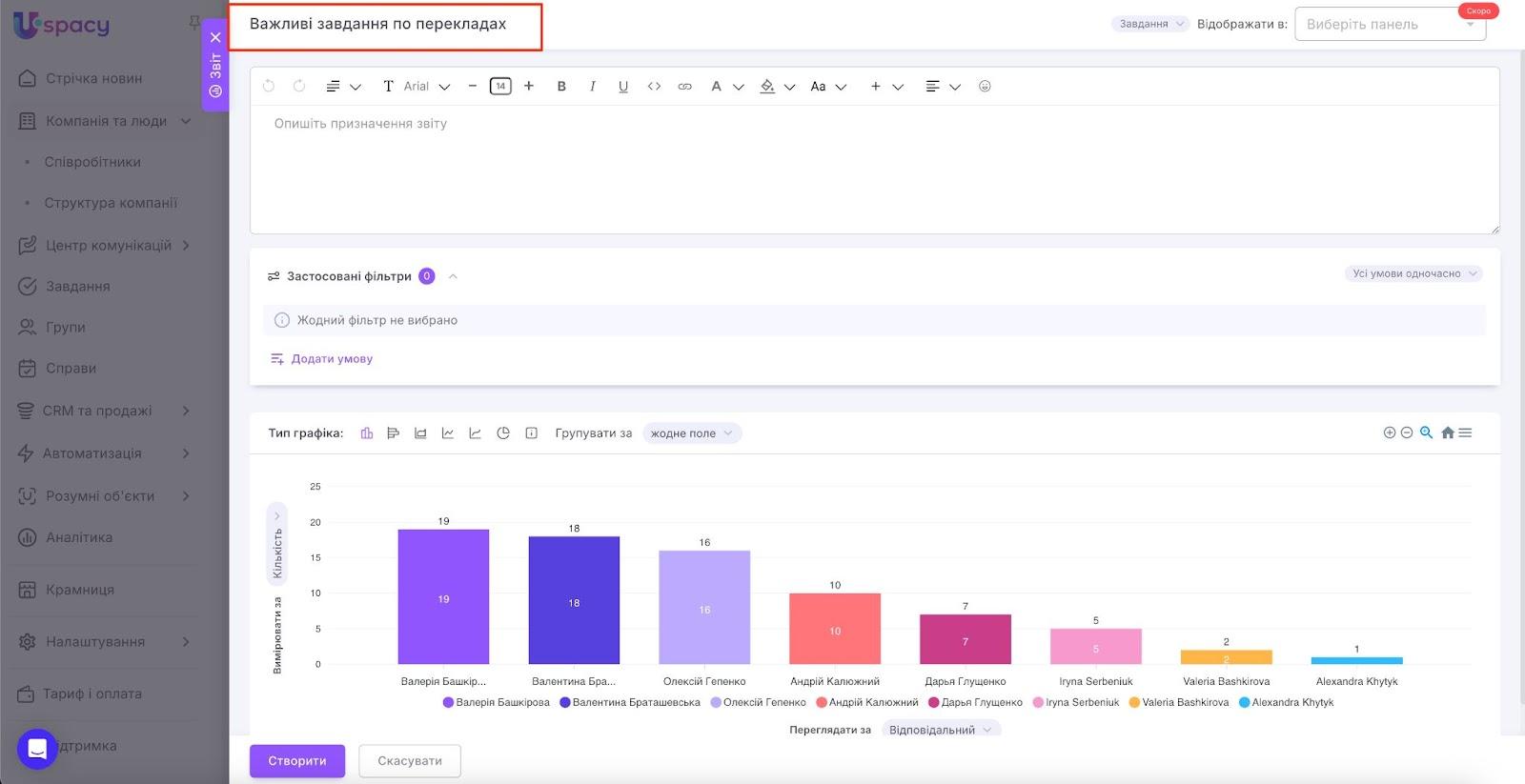
Task: Select the horizontal bar chart type icon
Action: point(393,433)
